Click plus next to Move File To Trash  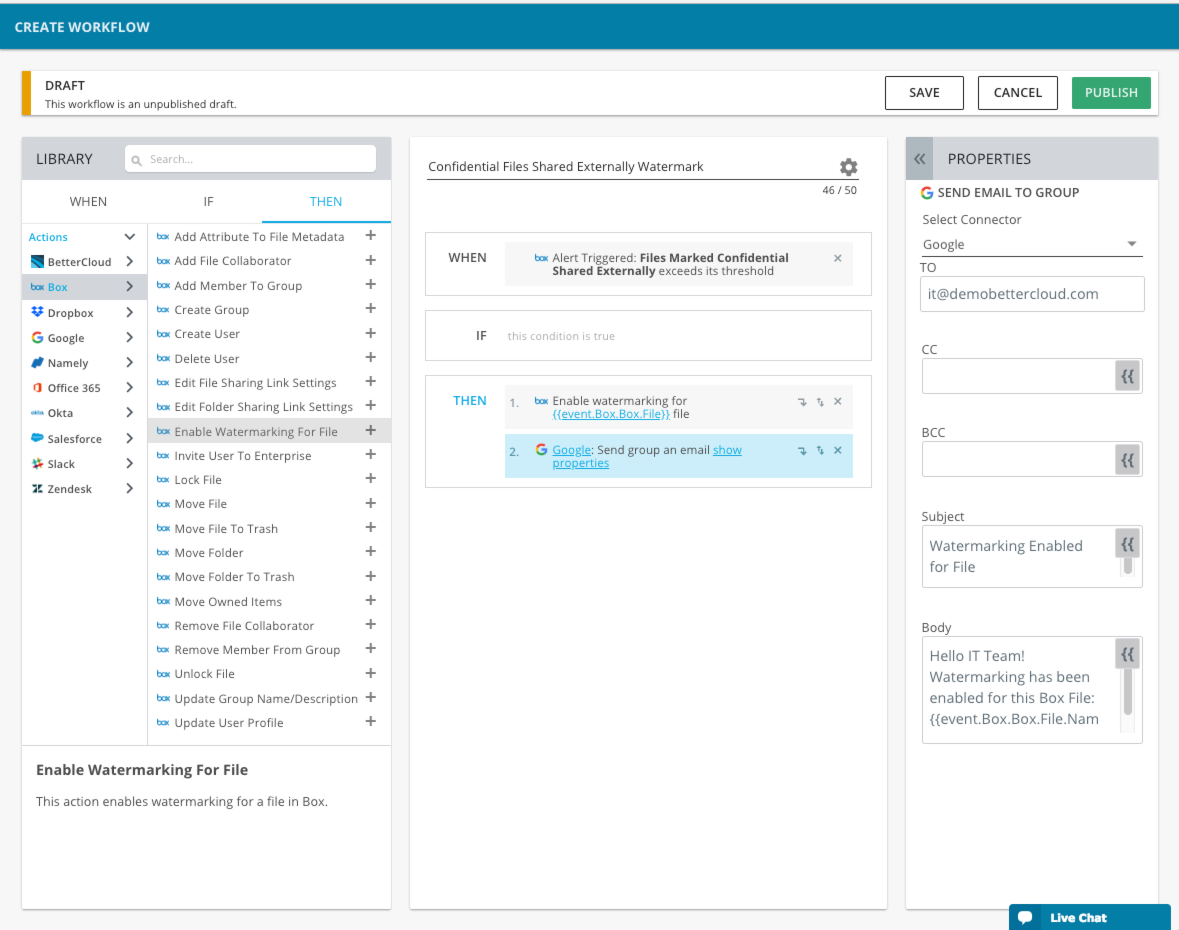(x=371, y=527)
